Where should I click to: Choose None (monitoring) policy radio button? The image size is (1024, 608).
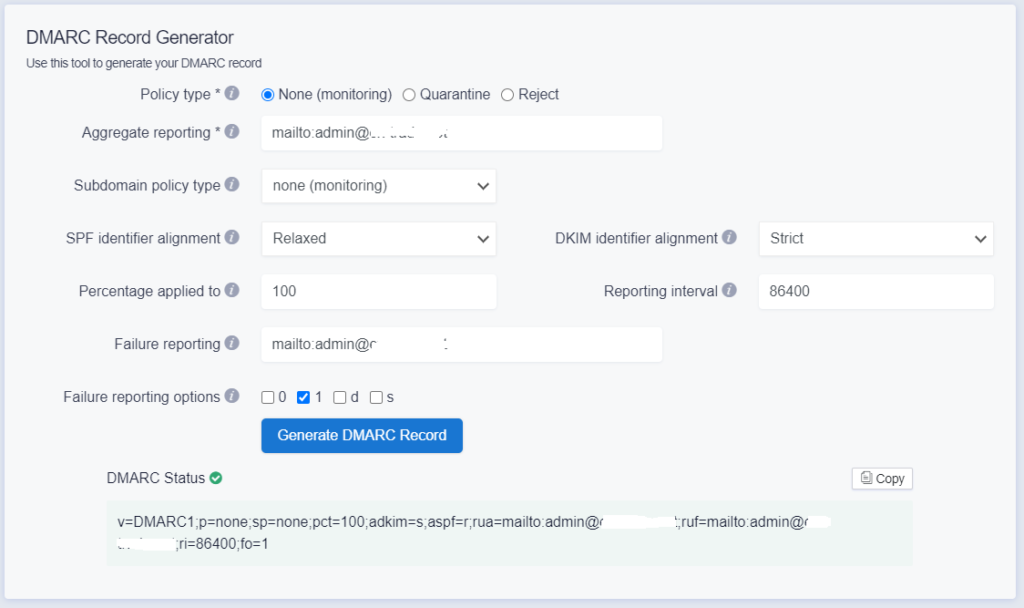268,95
